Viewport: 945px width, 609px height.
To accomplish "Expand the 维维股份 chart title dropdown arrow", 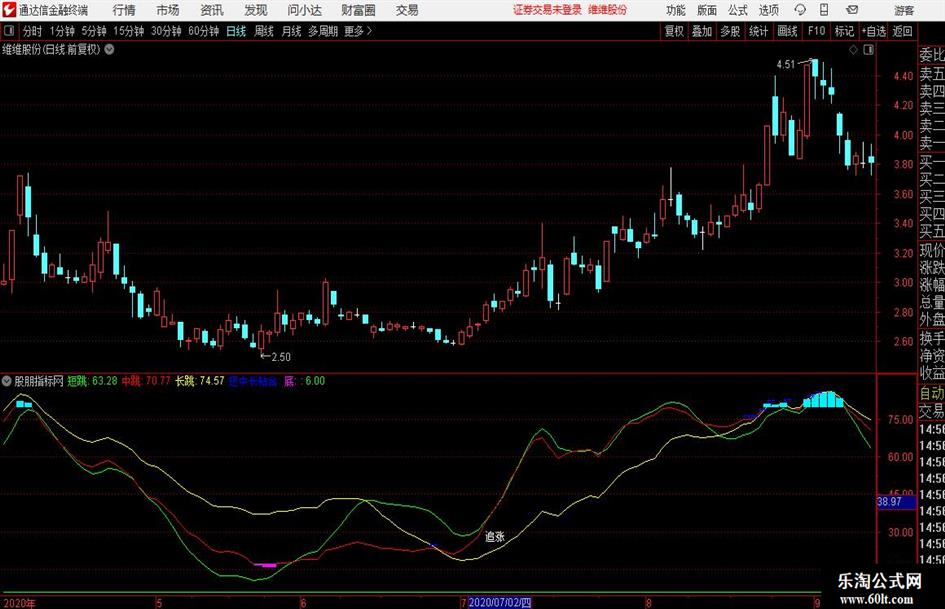I will point(110,49).
